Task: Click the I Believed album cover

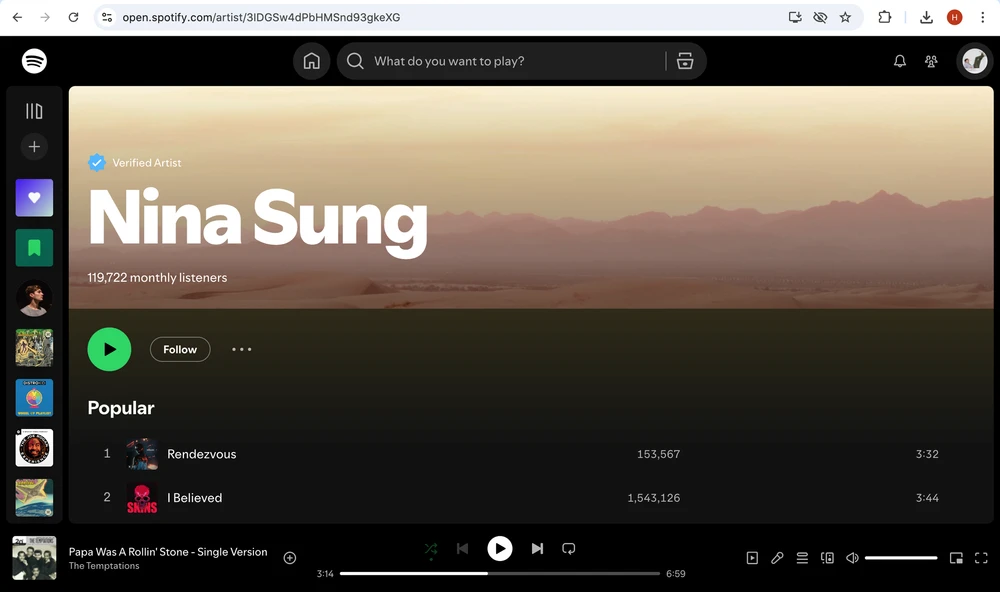Action: click(x=142, y=498)
